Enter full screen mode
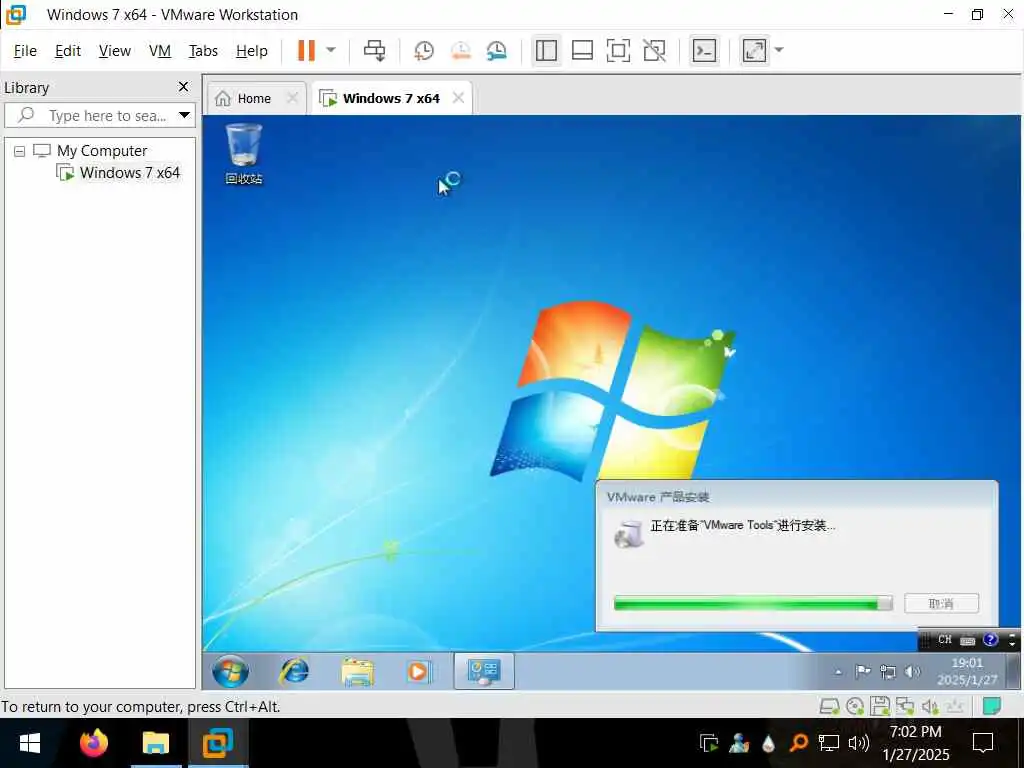 coord(618,50)
